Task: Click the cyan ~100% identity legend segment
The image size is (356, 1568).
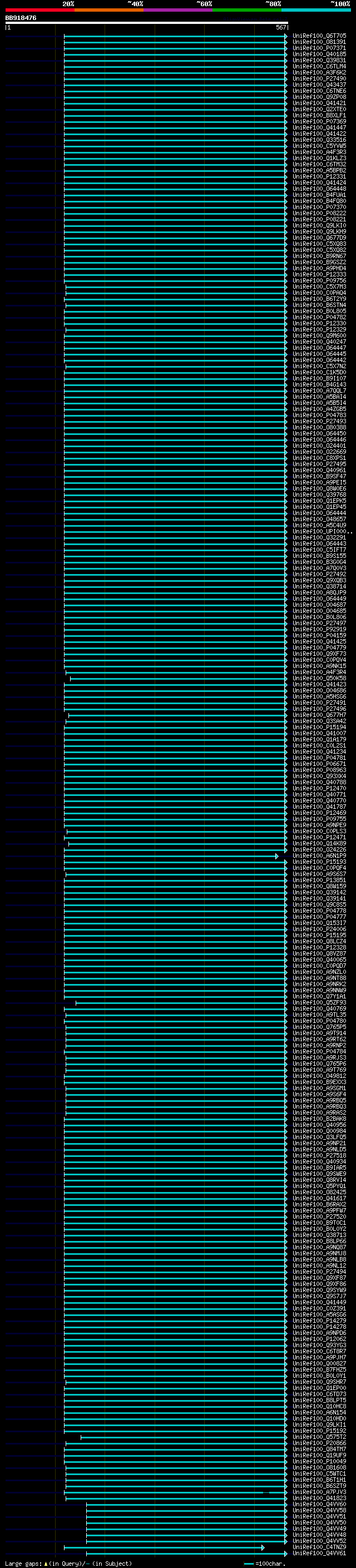Action: pos(316,10)
